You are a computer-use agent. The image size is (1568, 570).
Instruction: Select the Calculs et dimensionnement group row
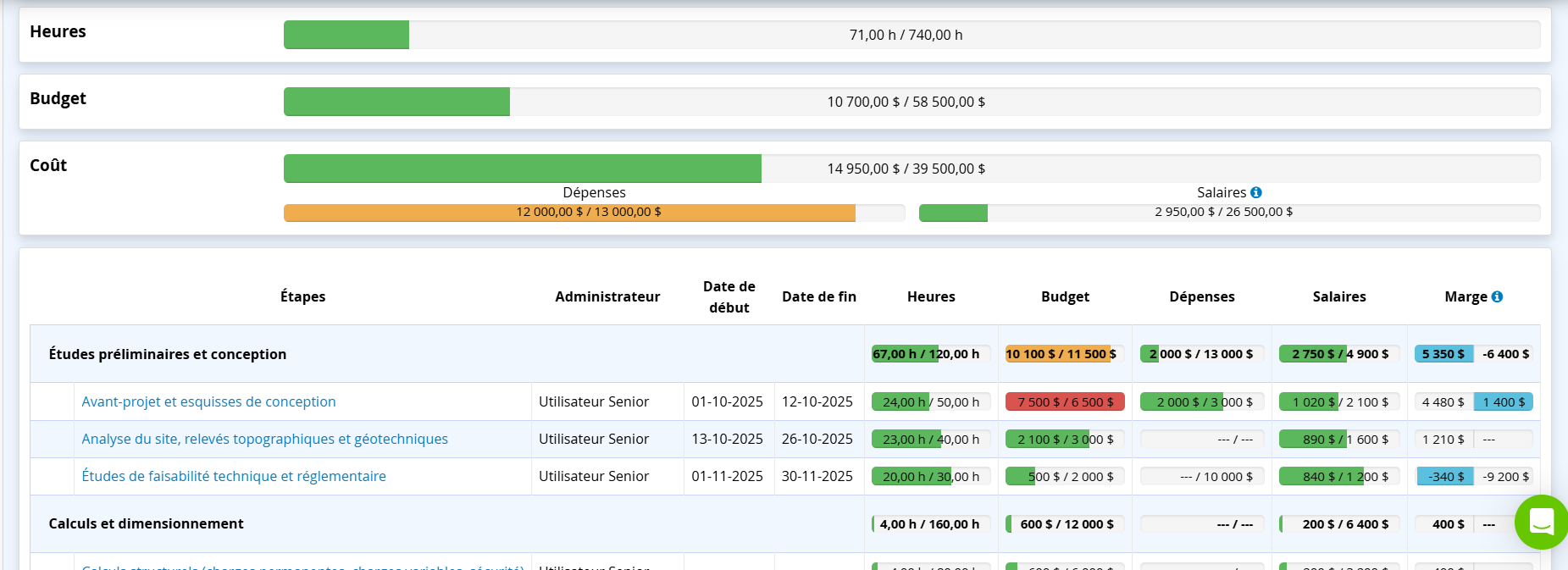click(146, 523)
